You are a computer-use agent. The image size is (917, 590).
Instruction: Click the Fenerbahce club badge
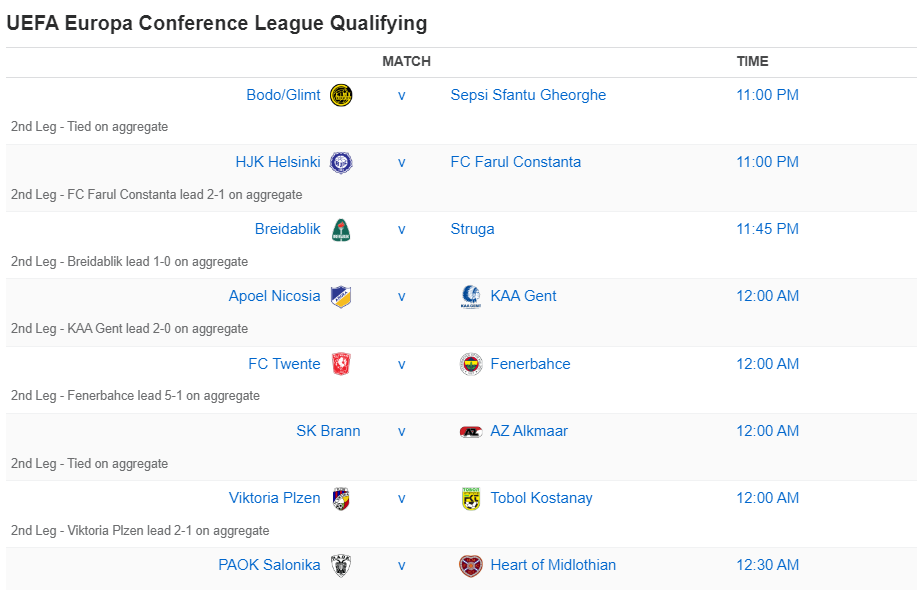pos(470,363)
